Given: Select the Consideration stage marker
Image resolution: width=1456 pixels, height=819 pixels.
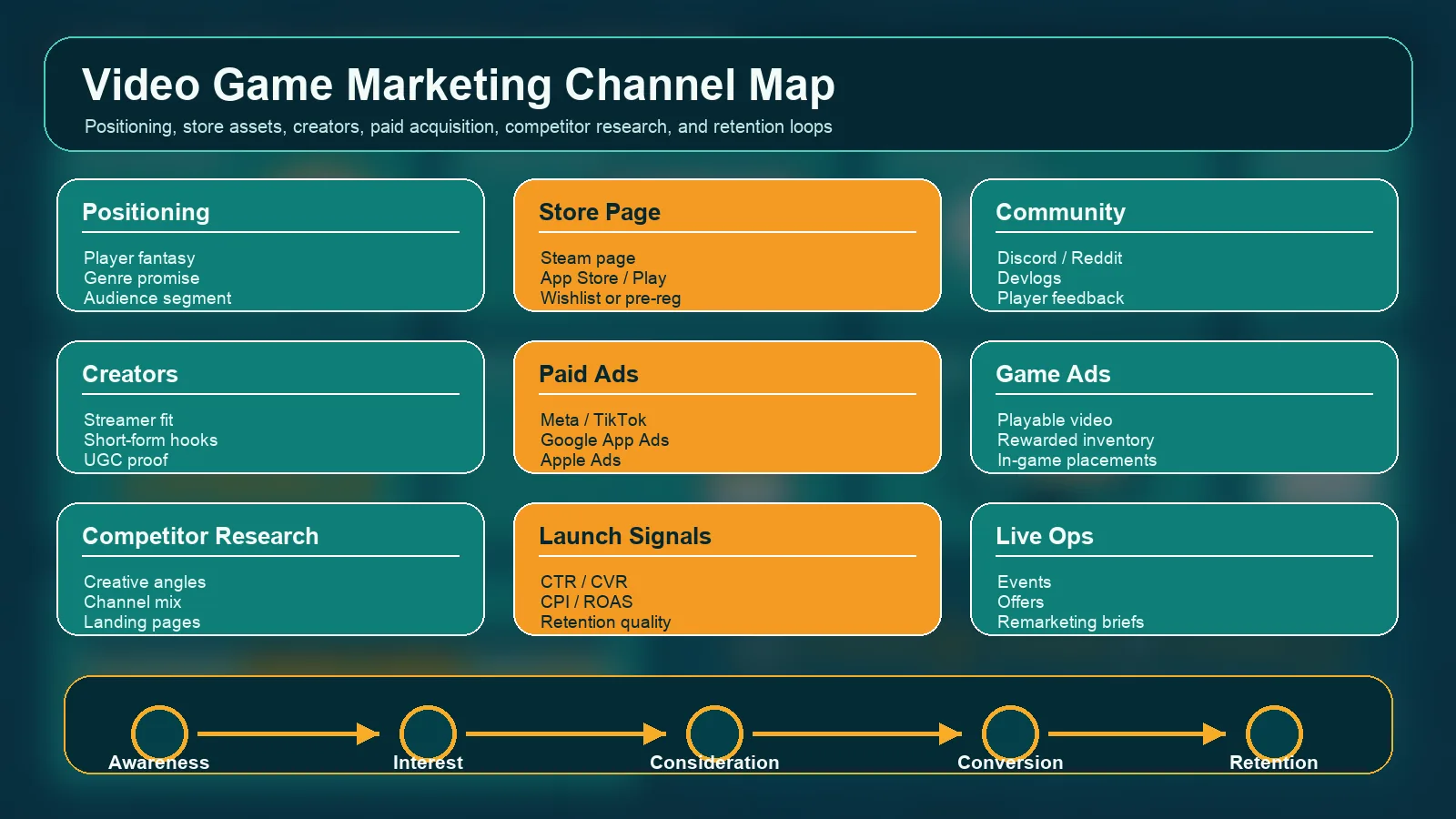Looking at the screenshot, I should click(716, 733).
